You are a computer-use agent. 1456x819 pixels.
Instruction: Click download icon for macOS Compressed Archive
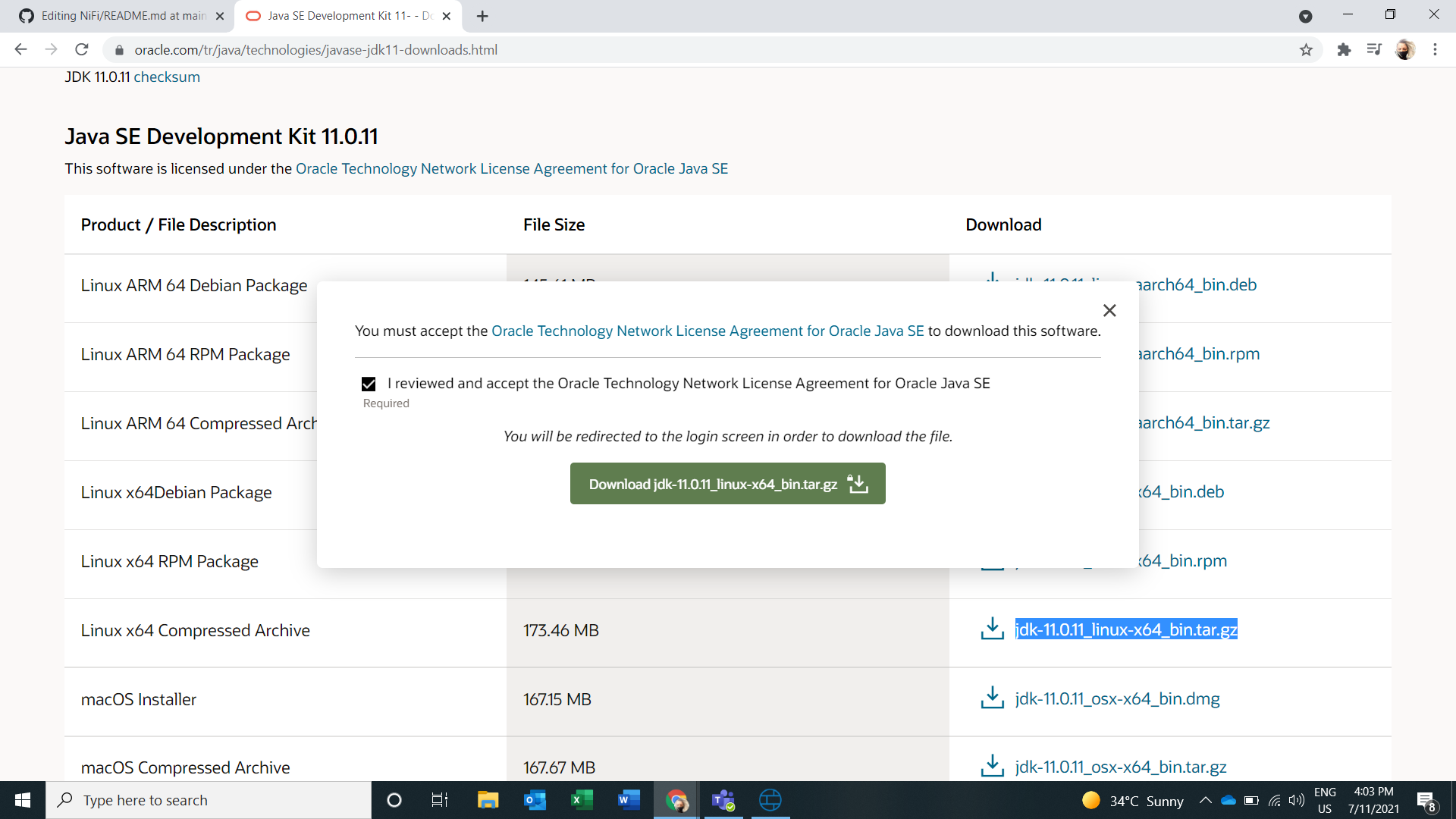point(992,766)
